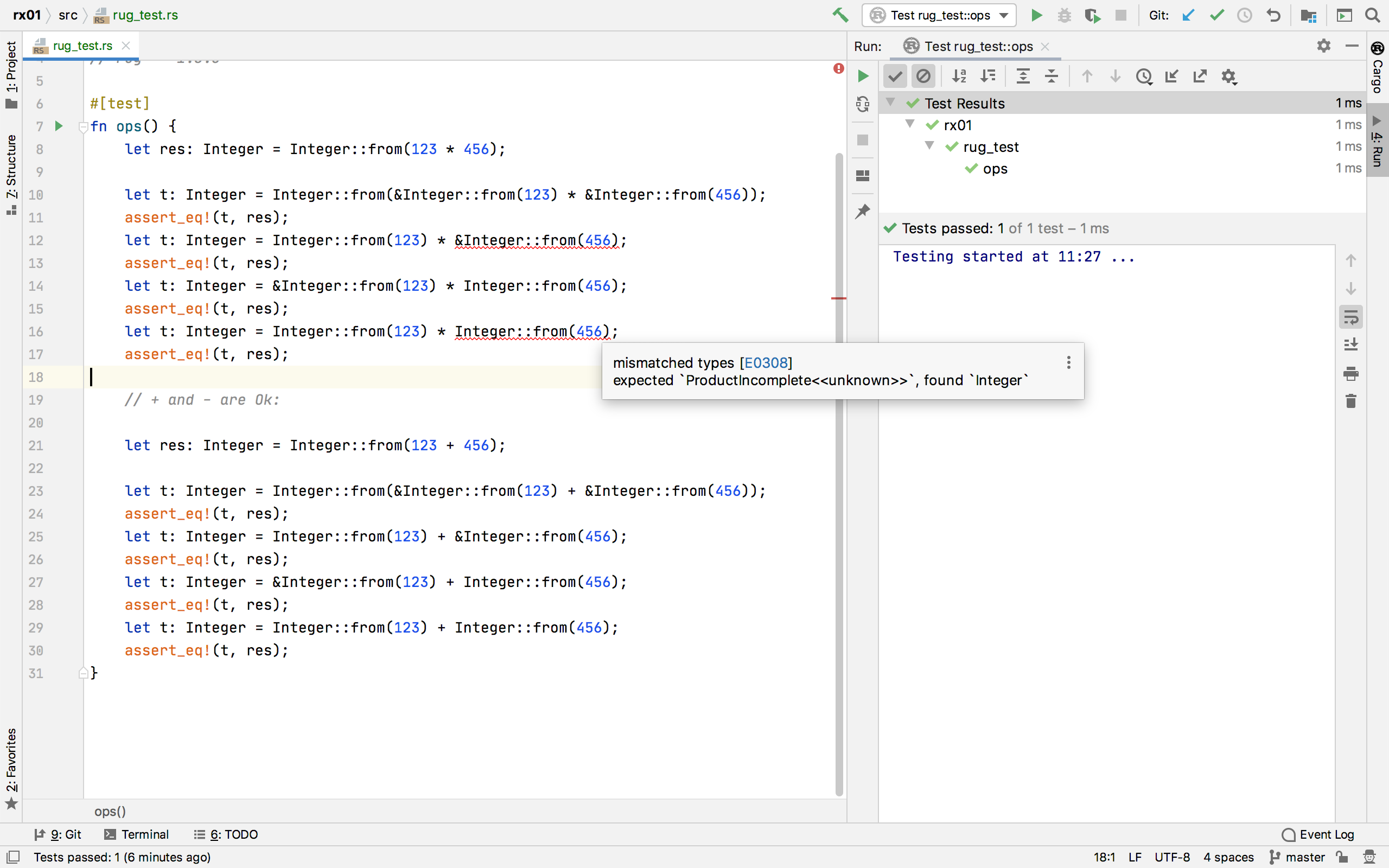Update Project from Git with blue arrow icon

1188,16
